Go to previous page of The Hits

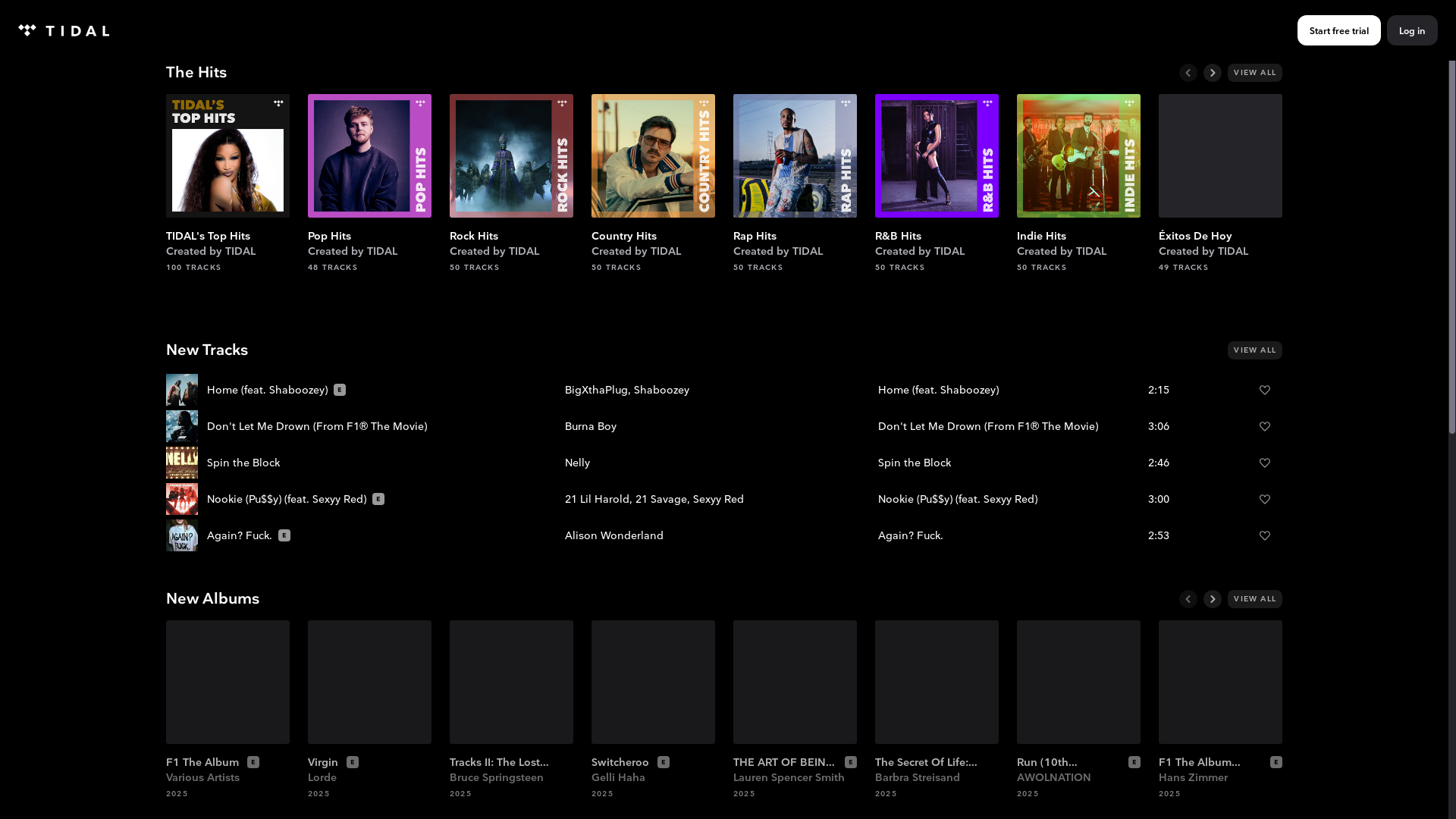[x=1188, y=73]
